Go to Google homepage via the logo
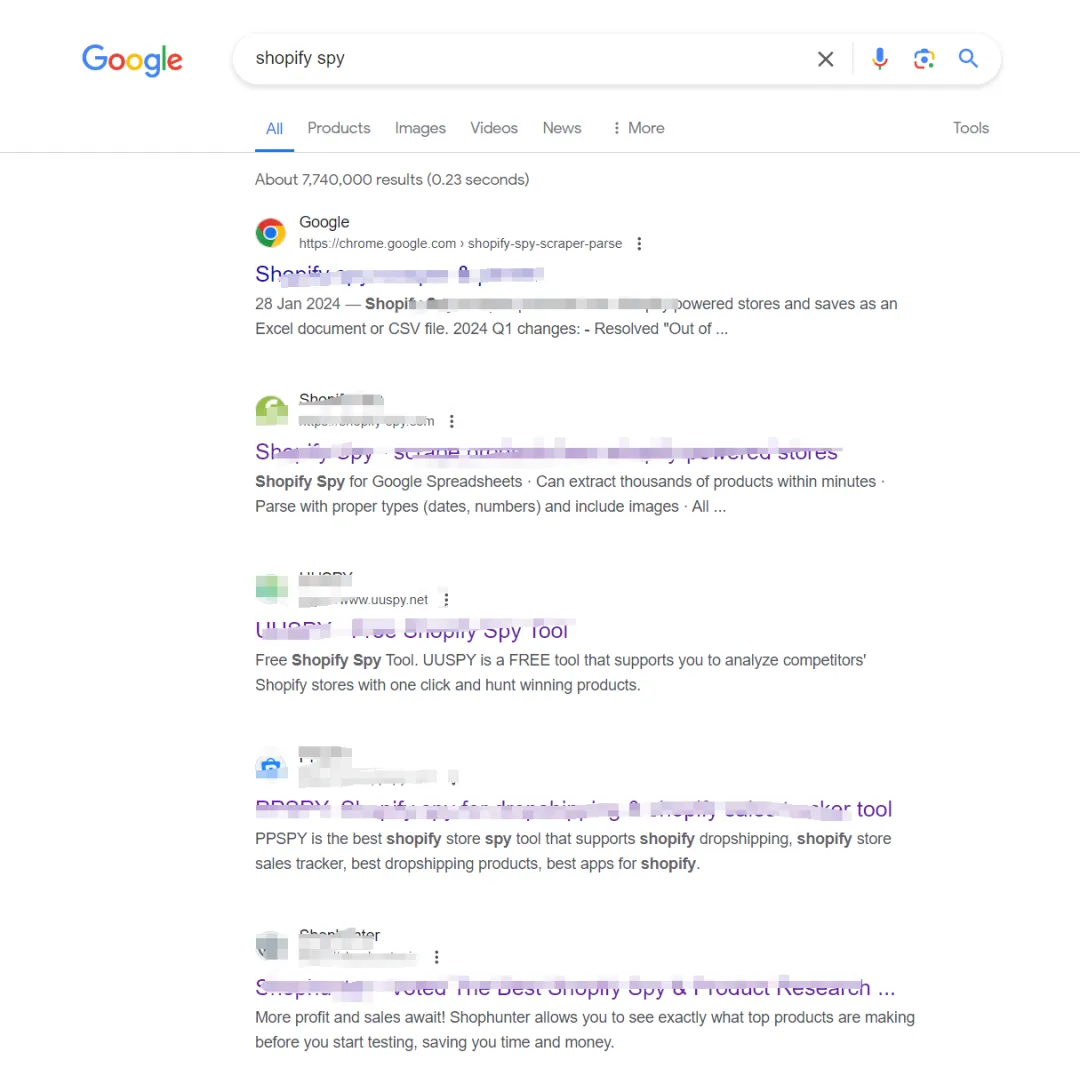The image size is (1080, 1076). [132, 60]
